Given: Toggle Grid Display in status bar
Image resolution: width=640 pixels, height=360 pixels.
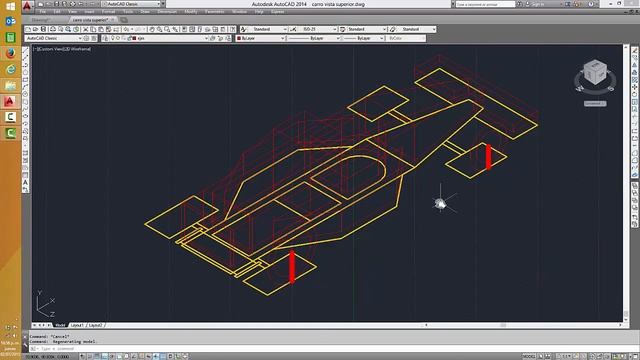Looking at the screenshot, I should (x=97, y=357).
